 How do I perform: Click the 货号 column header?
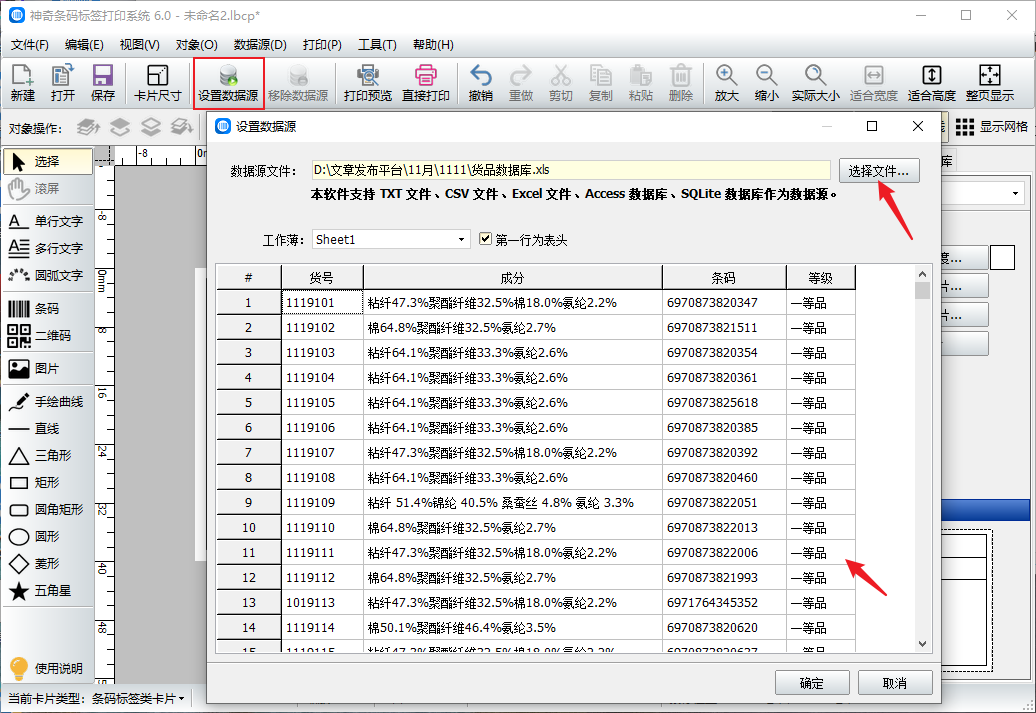[x=322, y=278]
